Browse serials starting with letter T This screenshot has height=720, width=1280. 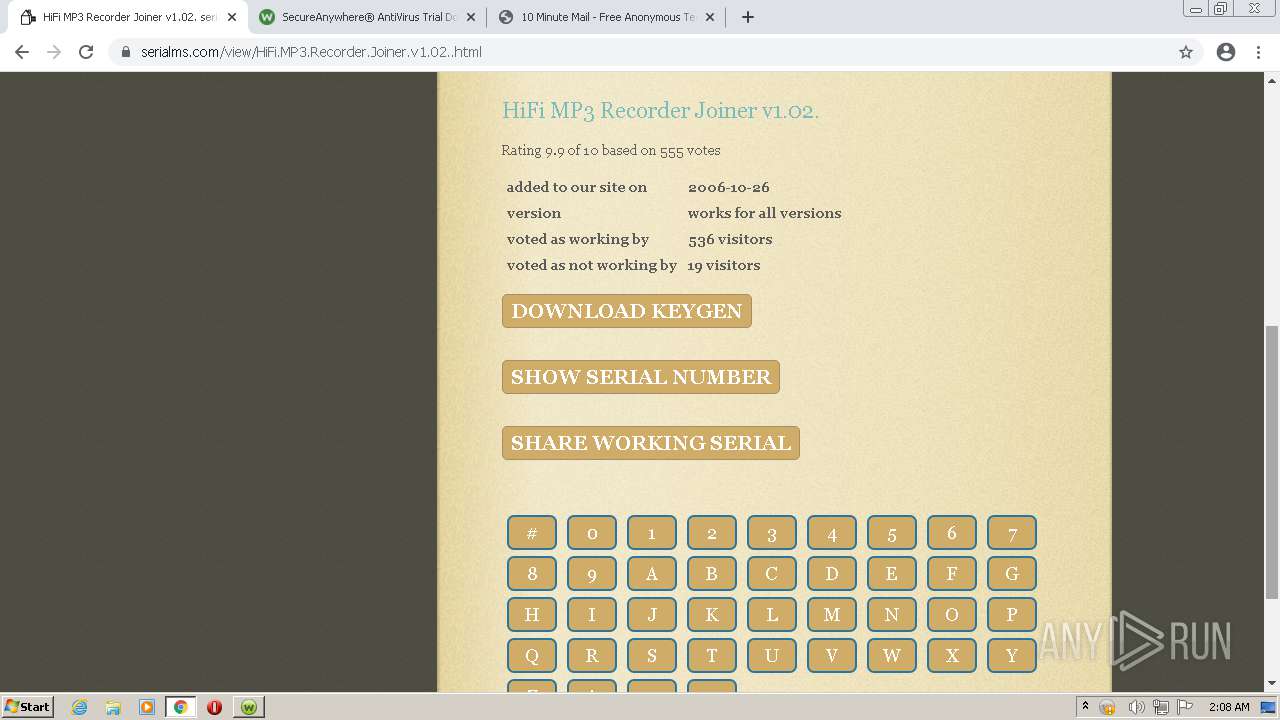click(x=712, y=656)
